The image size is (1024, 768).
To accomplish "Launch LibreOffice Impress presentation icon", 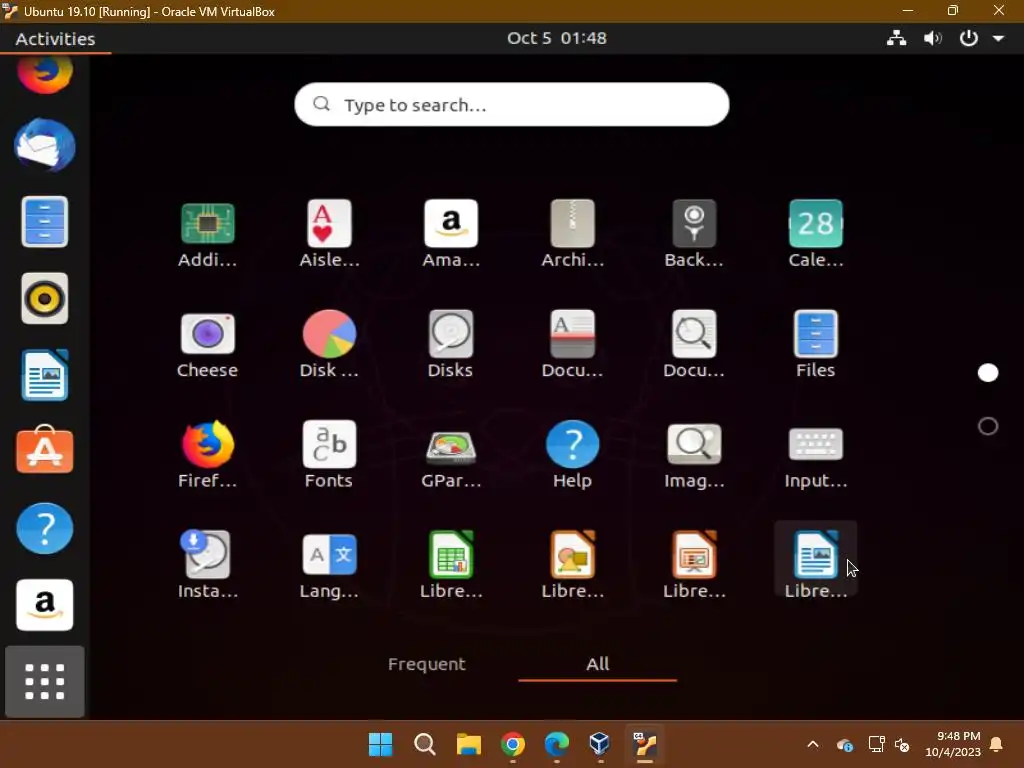I will (694, 564).
